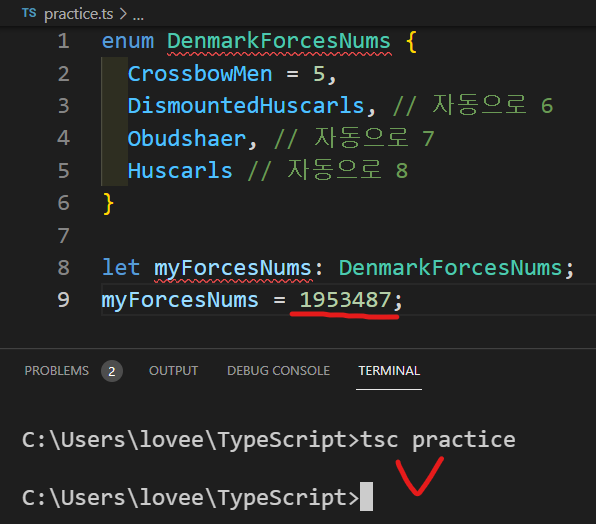Select the TERMINAL tab
596x524 pixels.
[x=389, y=370]
